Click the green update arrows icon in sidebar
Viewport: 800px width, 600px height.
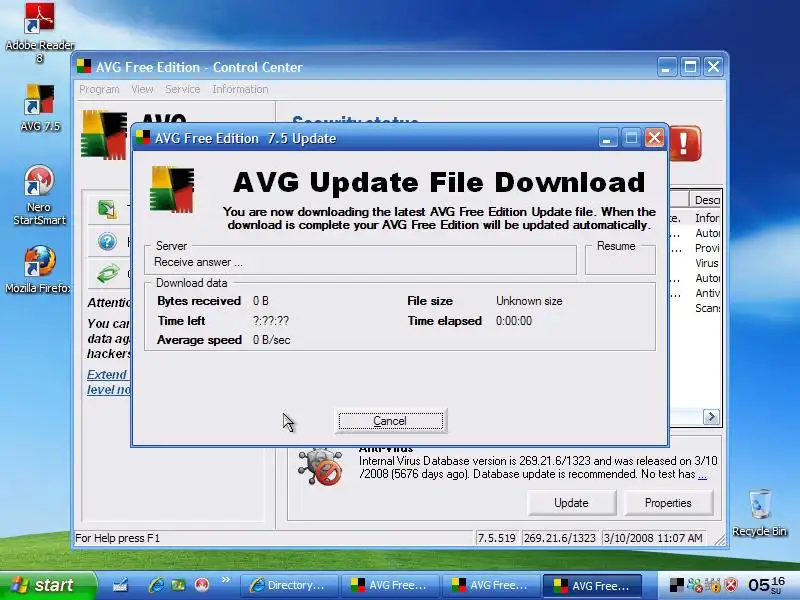(108, 273)
